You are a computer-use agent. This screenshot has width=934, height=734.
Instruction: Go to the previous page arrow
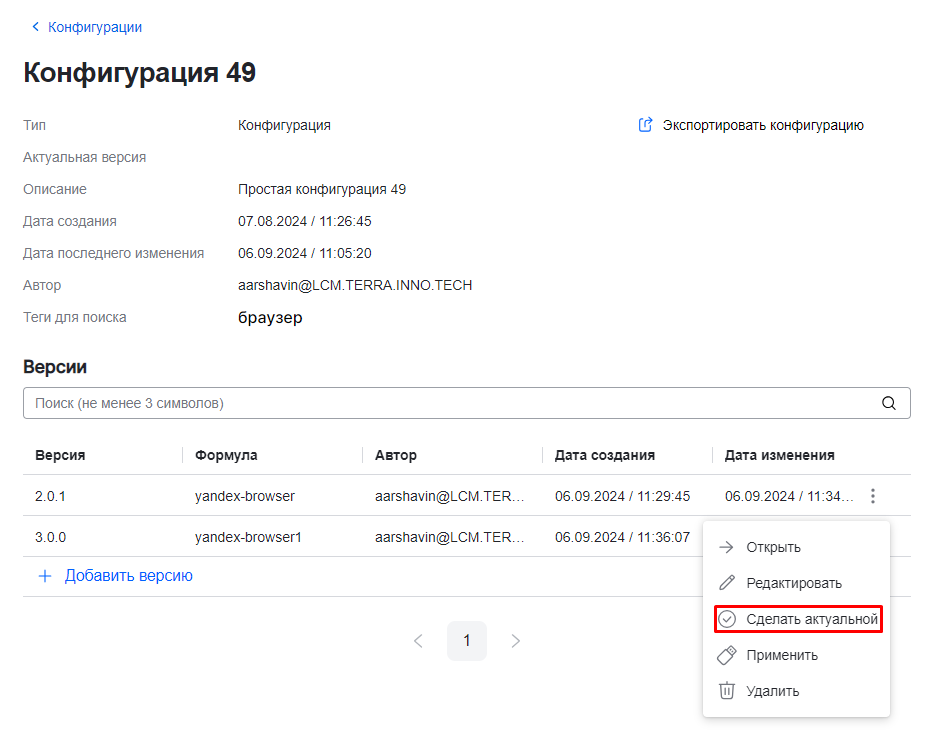coord(418,641)
